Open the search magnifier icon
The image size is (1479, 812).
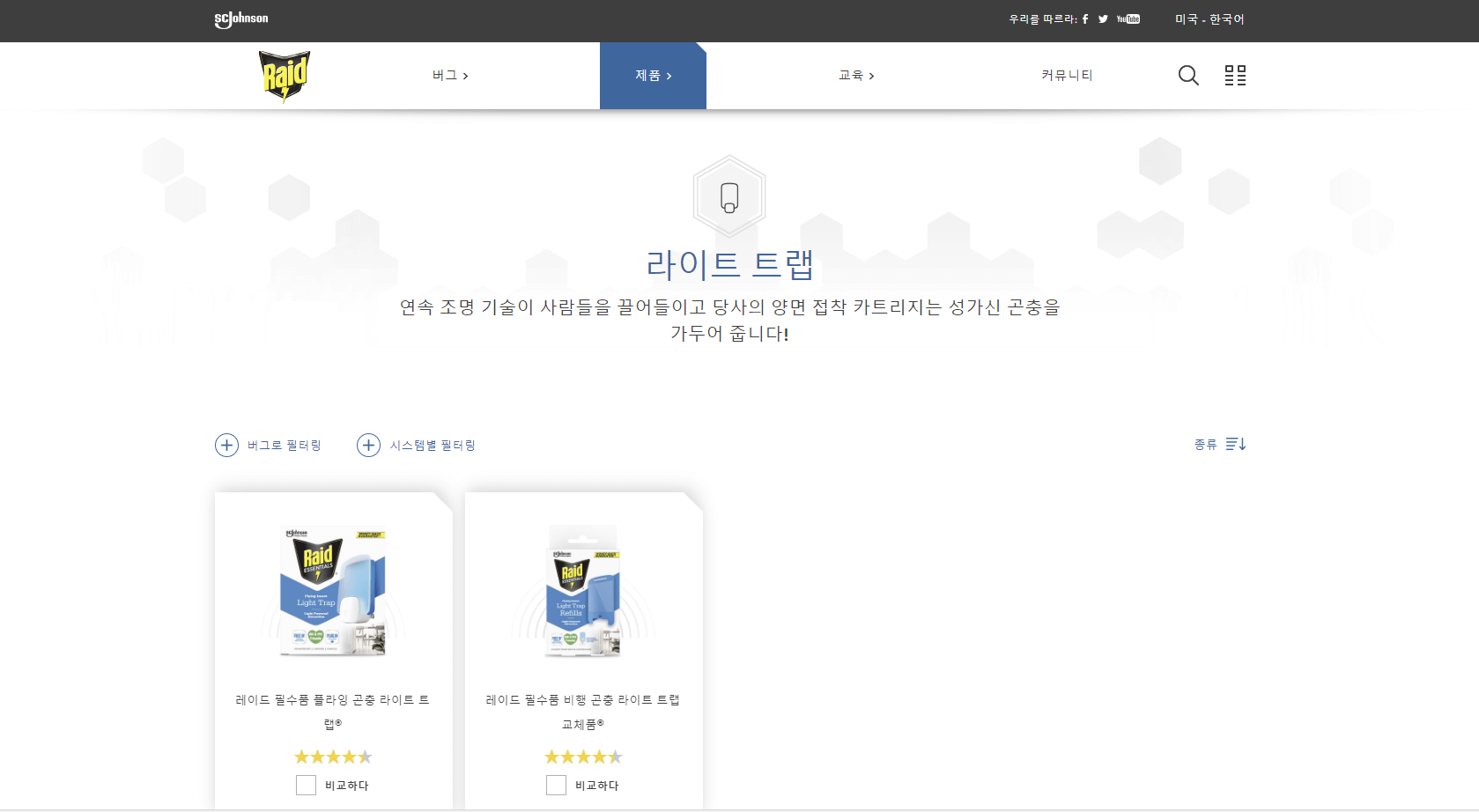(x=1188, y=76)
